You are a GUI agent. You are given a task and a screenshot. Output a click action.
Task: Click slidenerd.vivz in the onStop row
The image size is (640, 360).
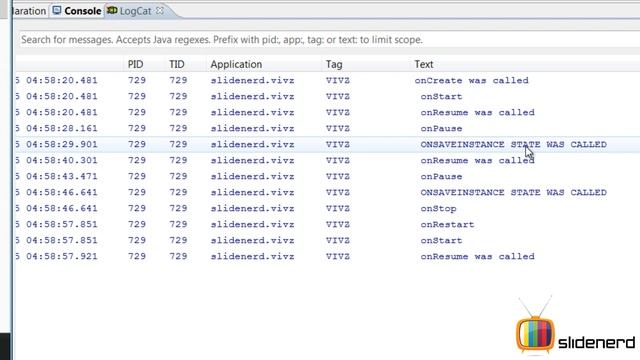[x=252, y=208]
